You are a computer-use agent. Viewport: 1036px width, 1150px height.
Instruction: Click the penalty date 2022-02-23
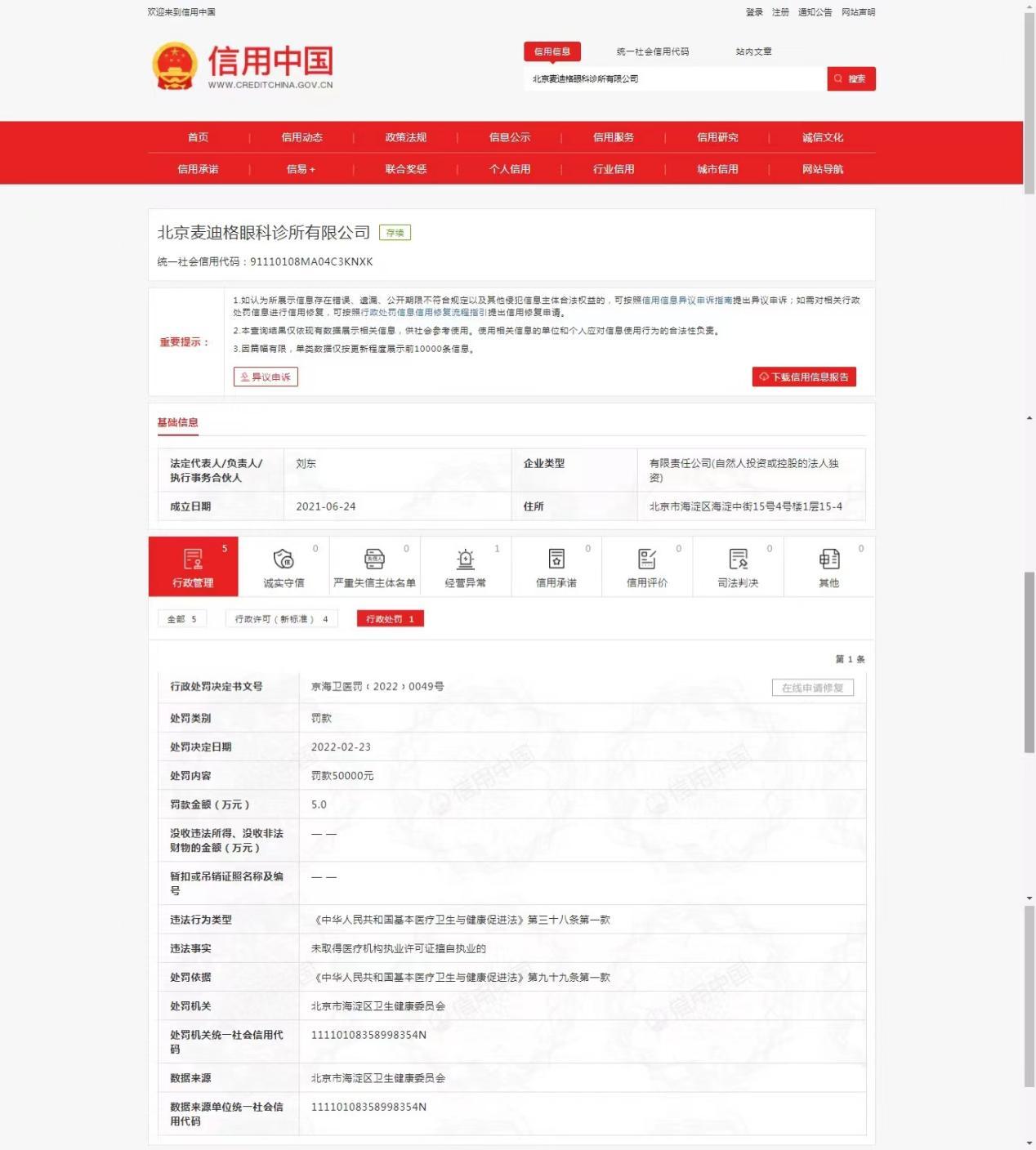tap(341, 747)
